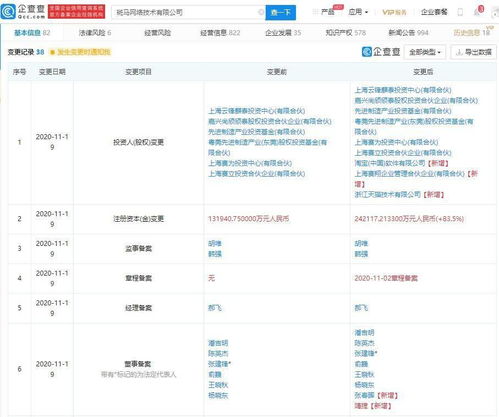Click the 变更前 column header
This screenshot has height=417, width=499.
pos(277,72)
